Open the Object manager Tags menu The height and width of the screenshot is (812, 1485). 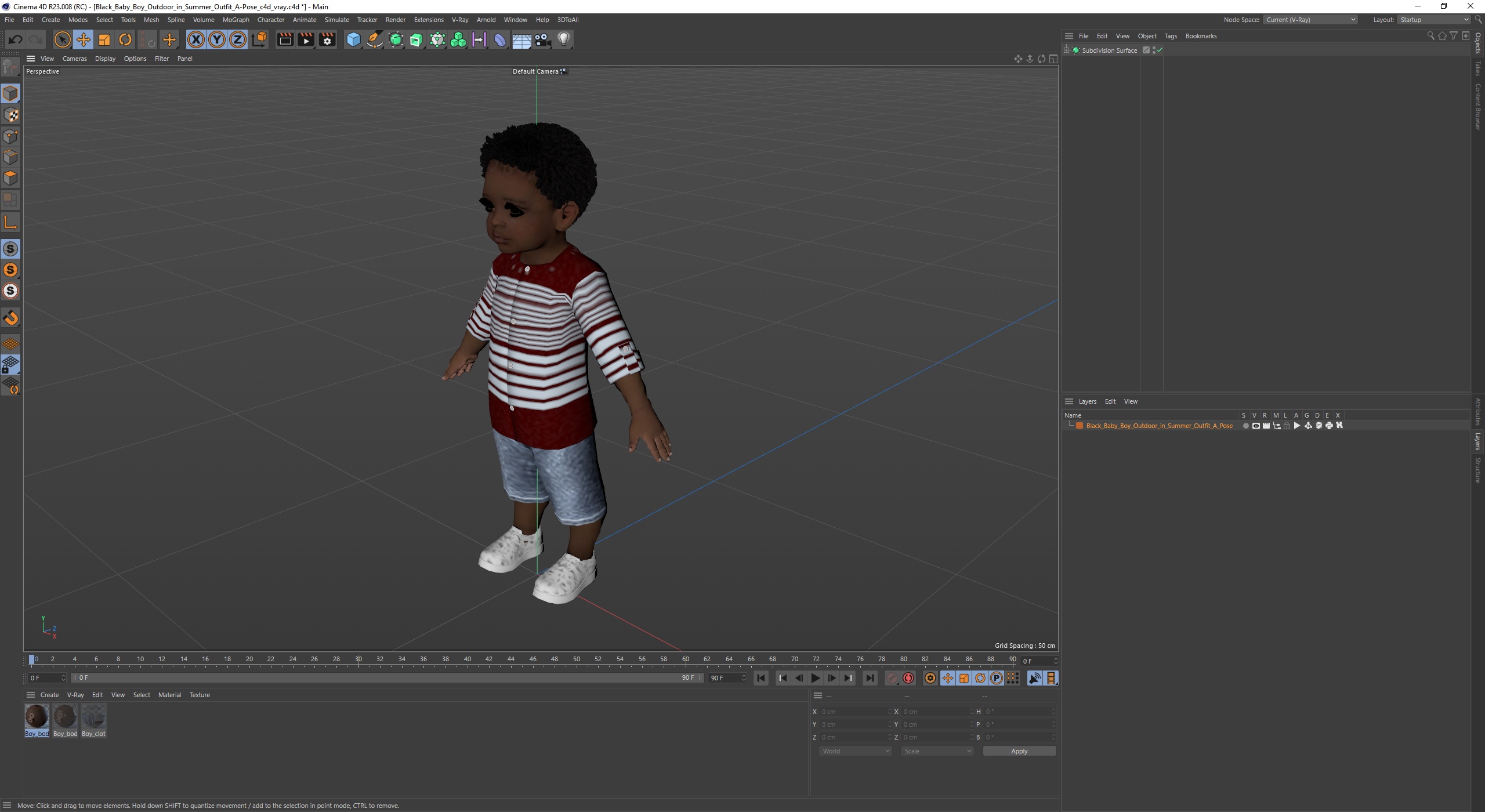[1171, 36]
